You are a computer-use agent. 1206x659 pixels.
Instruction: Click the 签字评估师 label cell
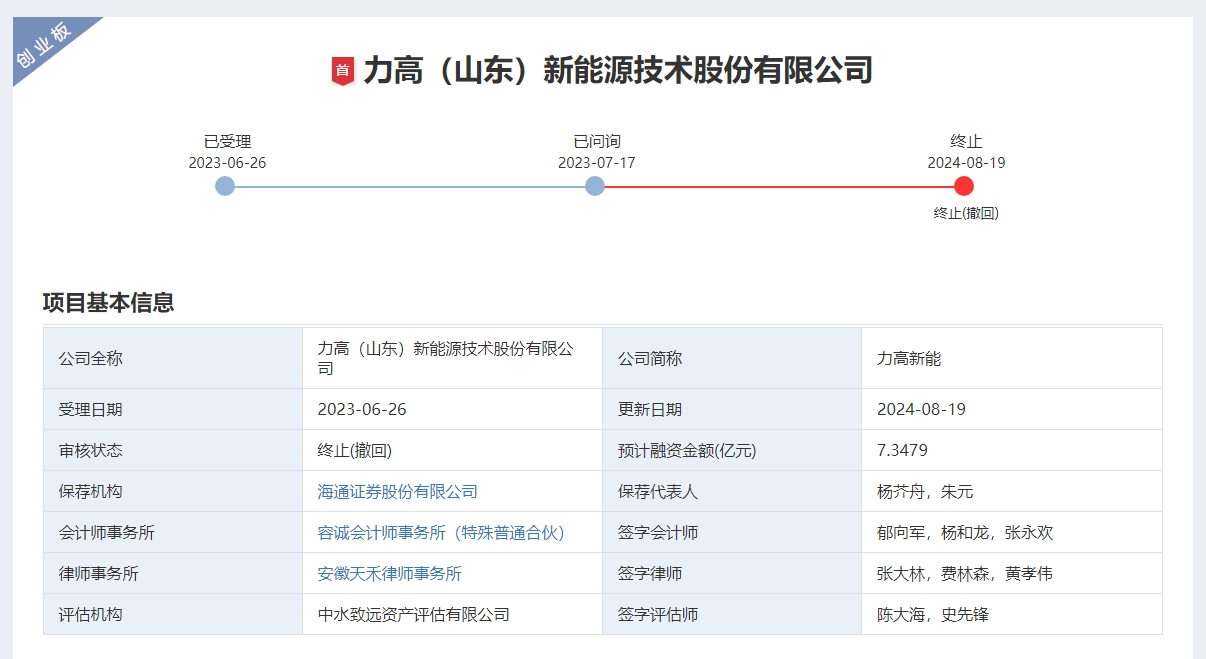tap(732, 615)
